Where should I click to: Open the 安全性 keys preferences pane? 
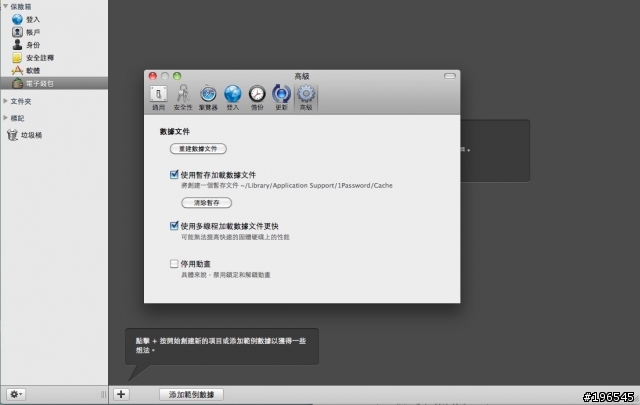183,98
